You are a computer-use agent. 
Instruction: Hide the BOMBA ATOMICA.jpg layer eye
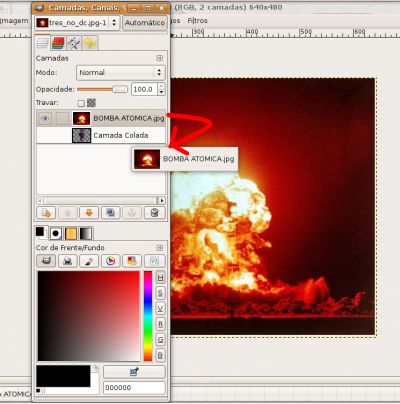click(45, 118)
